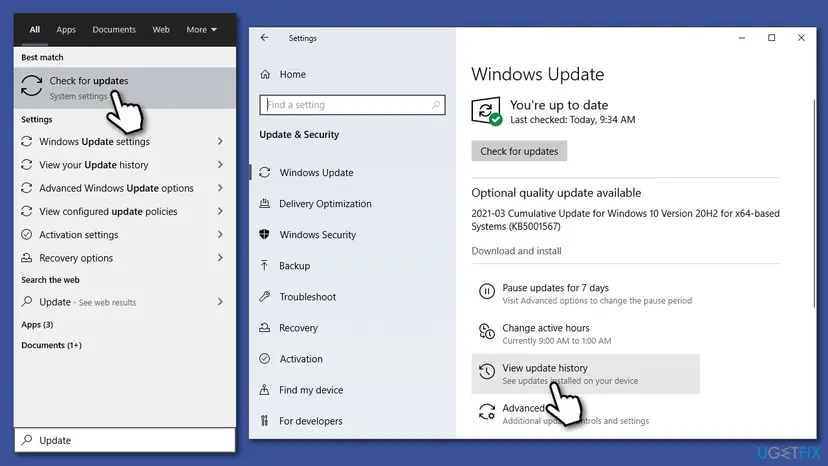Screen dimensions: 828x466
Task: Click the icon beside Recovery options
Action: (x=26, y=258)
